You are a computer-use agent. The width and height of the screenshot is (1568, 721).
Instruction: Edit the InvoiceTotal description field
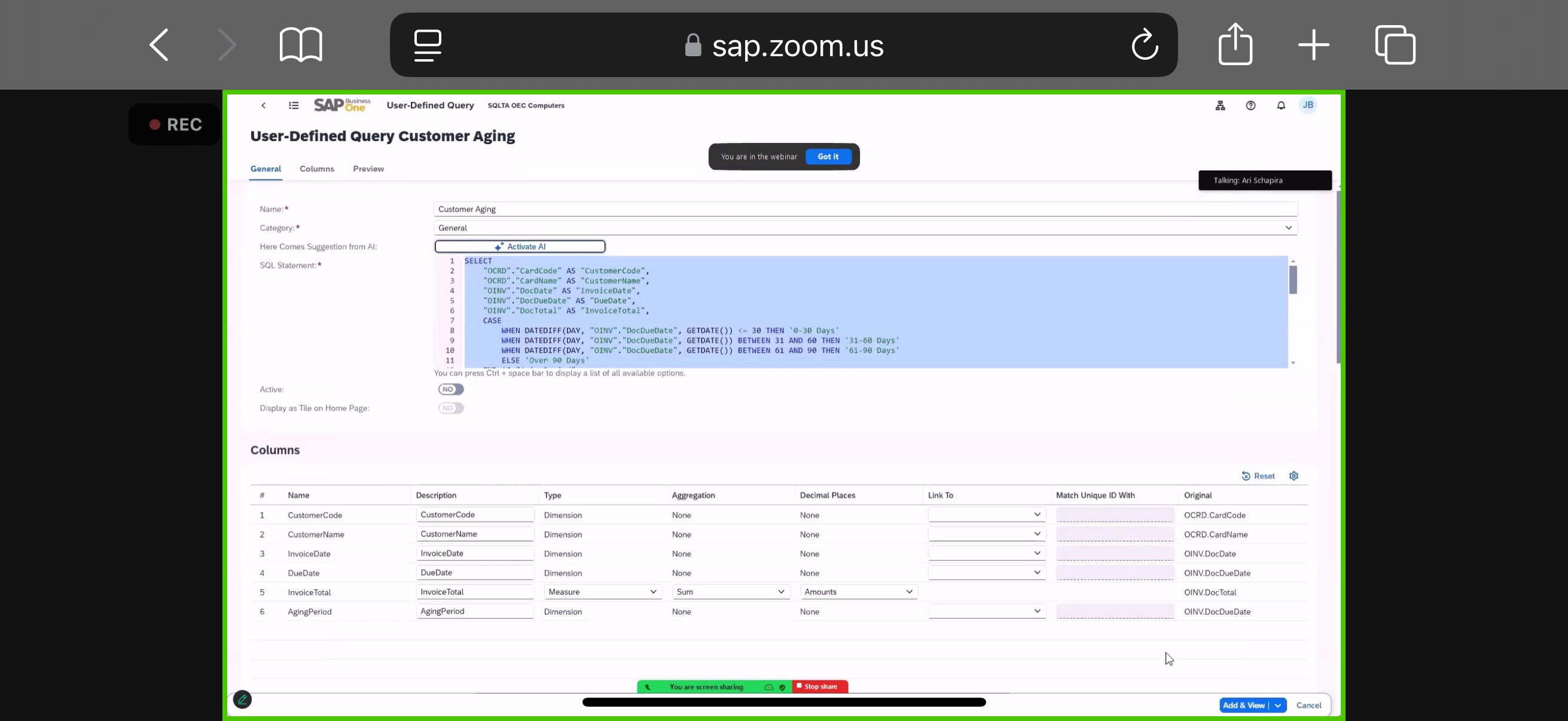pyautogui.click(x=475, y=591)
